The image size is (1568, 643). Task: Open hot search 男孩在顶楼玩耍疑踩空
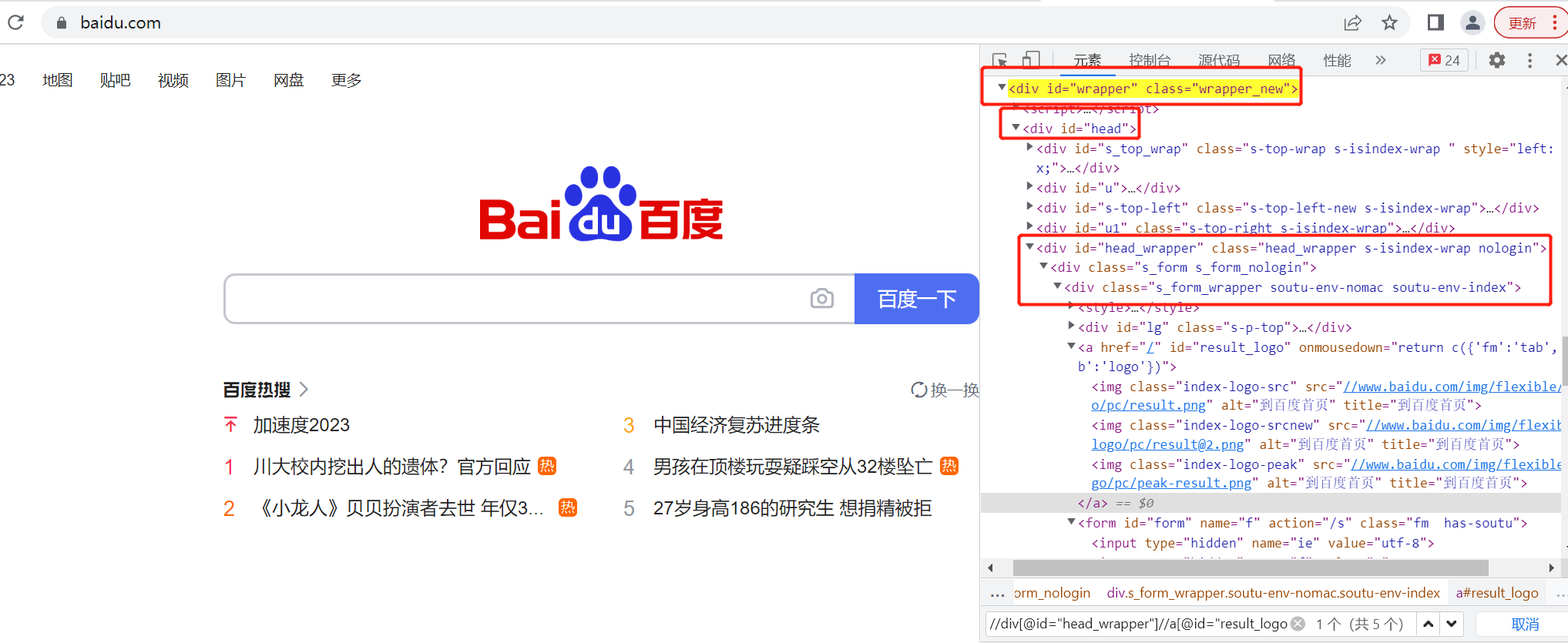pos(793,467)
